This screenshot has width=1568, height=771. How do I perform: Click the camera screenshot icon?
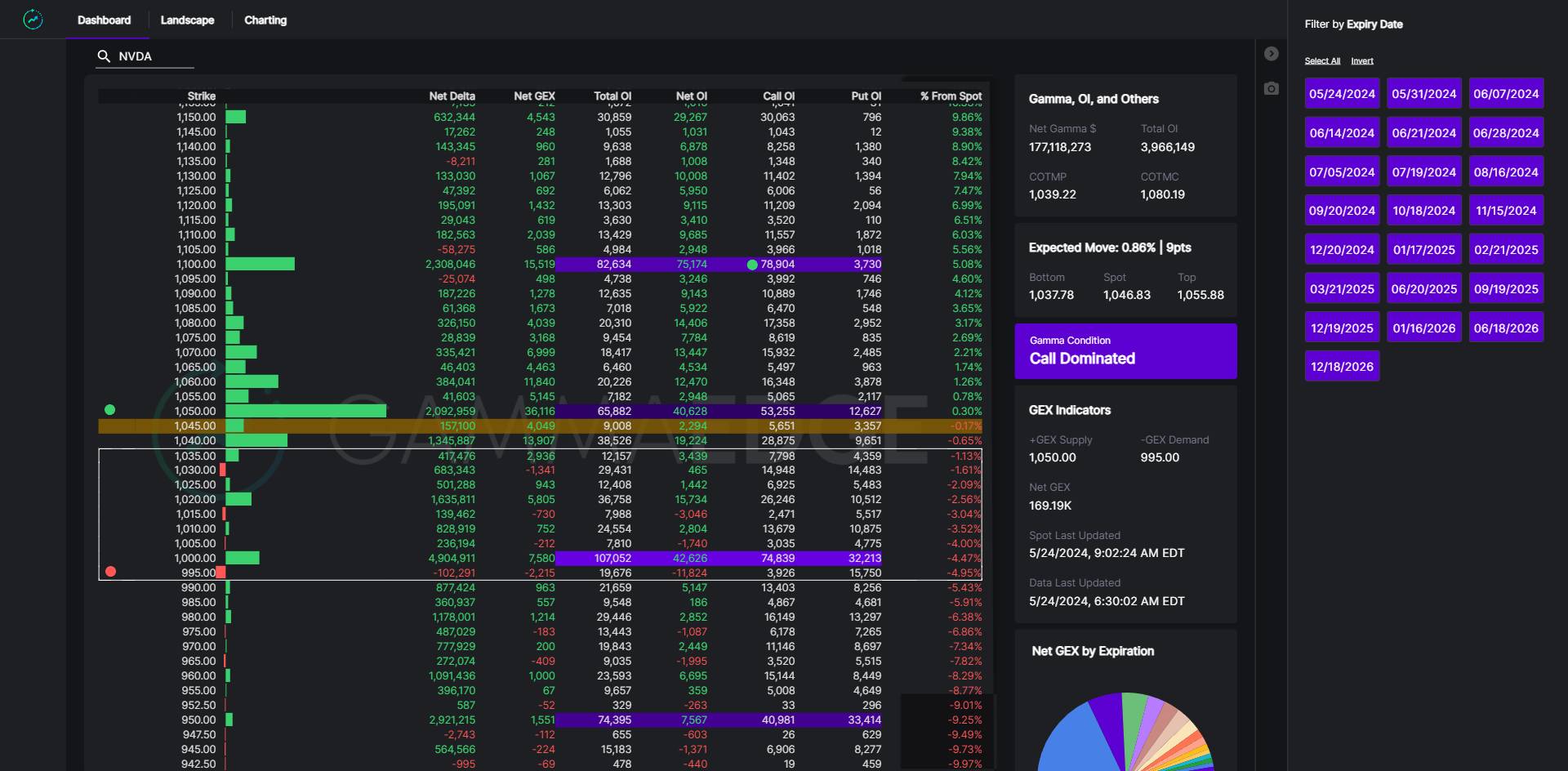click(1271, 88)
